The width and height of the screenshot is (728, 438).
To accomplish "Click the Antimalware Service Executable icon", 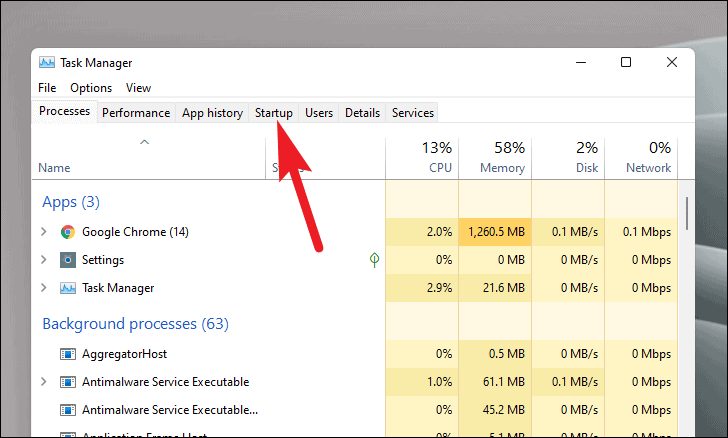I will (x=68, y=382).
